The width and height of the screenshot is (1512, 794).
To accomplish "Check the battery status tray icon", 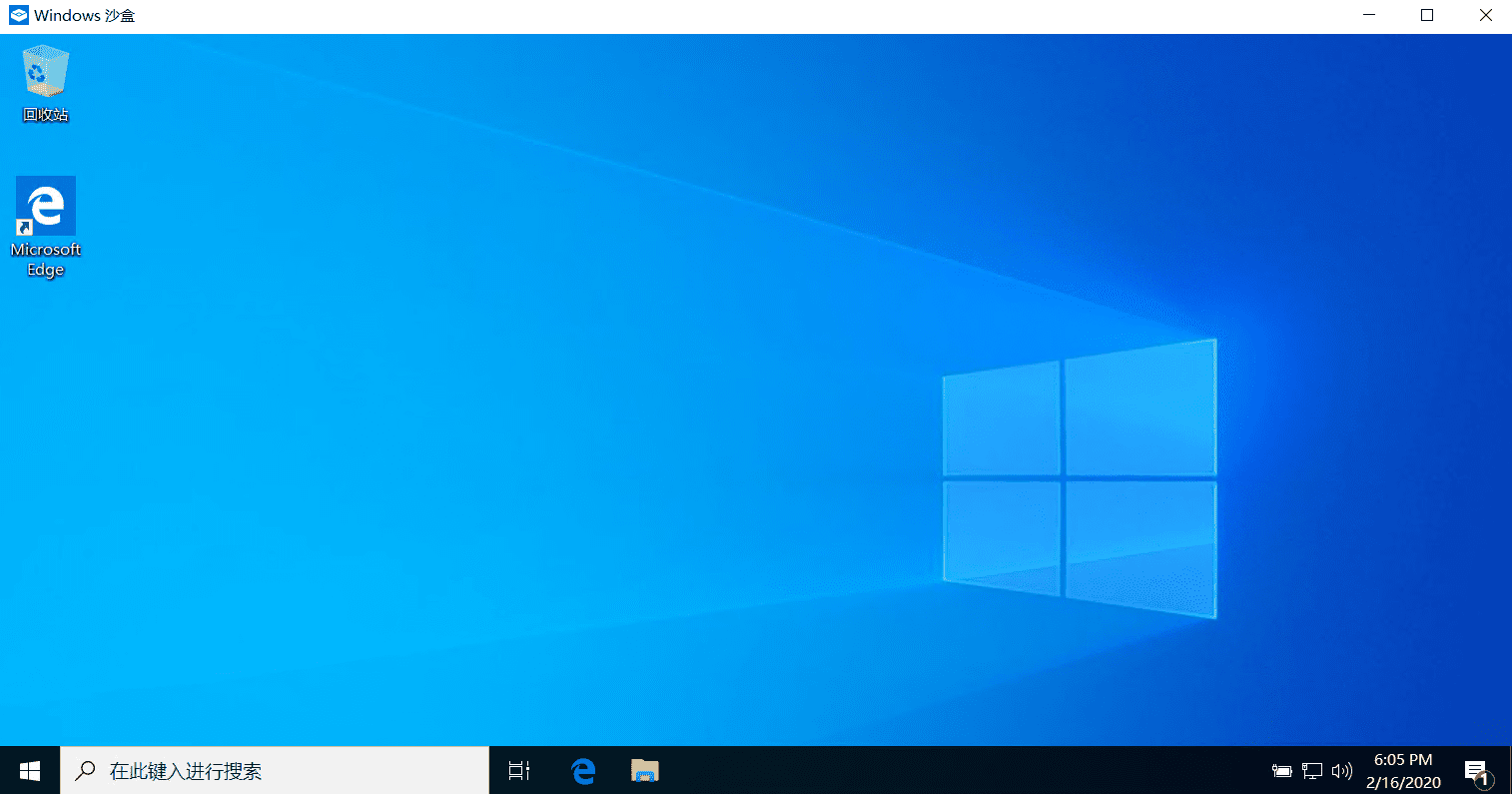I will (x=1282, y=771).
